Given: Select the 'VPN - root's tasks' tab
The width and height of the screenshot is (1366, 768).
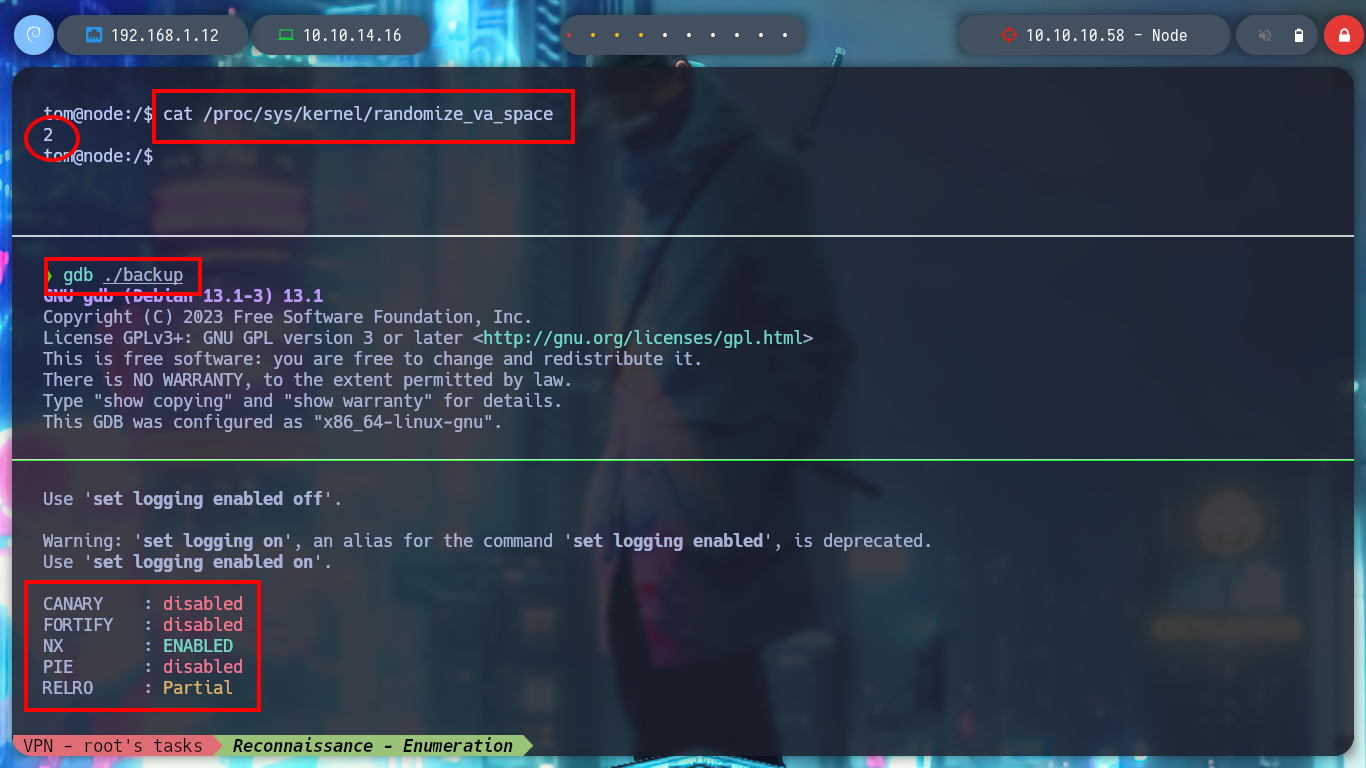Looking at the screenshot, I should click(x=113, y=745).
